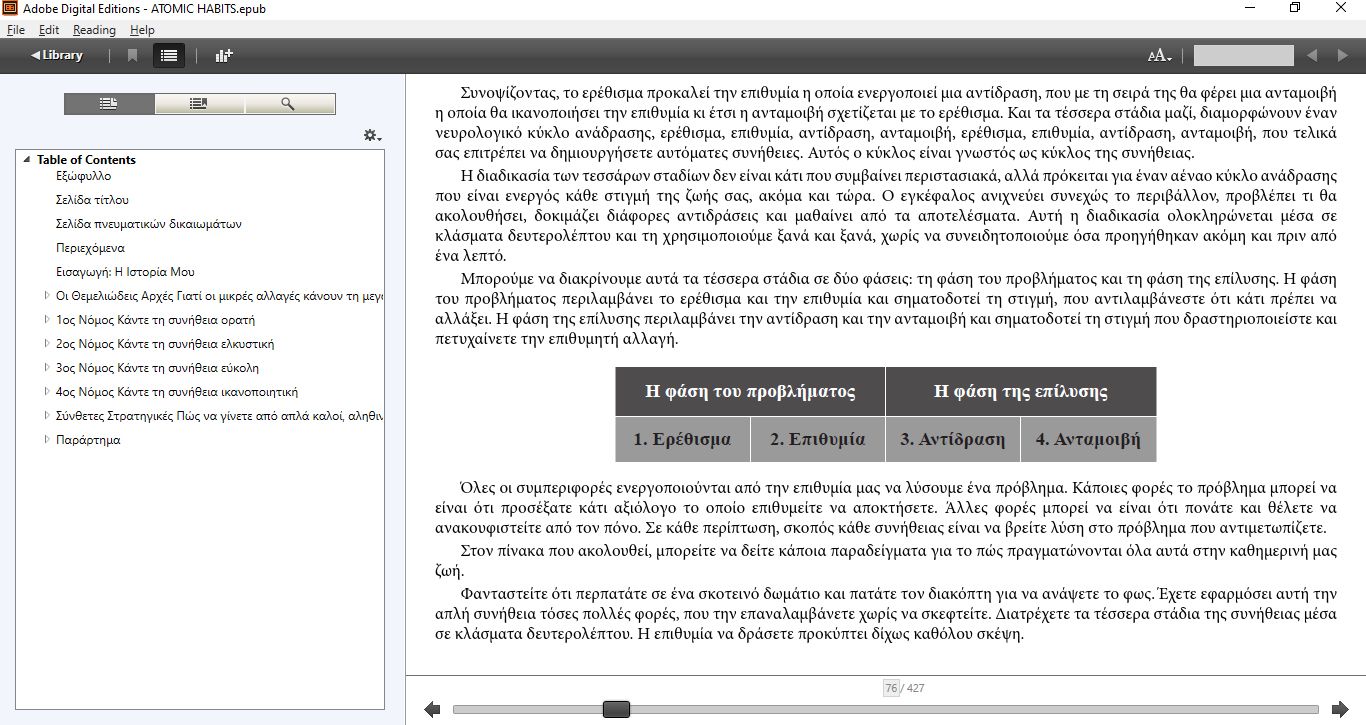Return to the Library view
Screen dimensions: 1366x725
(57, 55)
